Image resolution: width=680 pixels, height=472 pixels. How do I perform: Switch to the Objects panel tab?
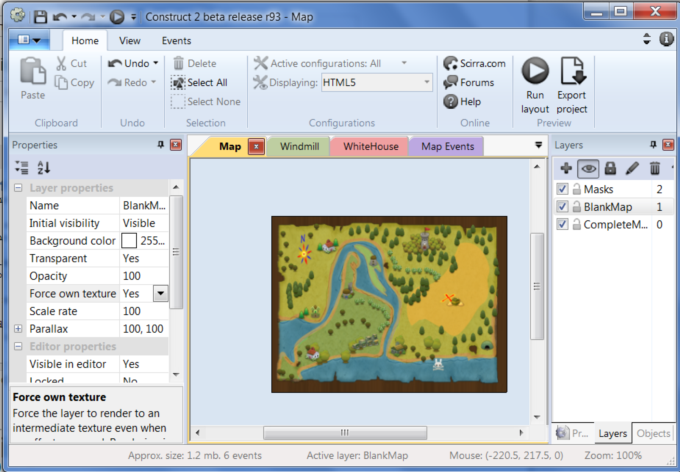pyautogui.click(x=654, y=433)
